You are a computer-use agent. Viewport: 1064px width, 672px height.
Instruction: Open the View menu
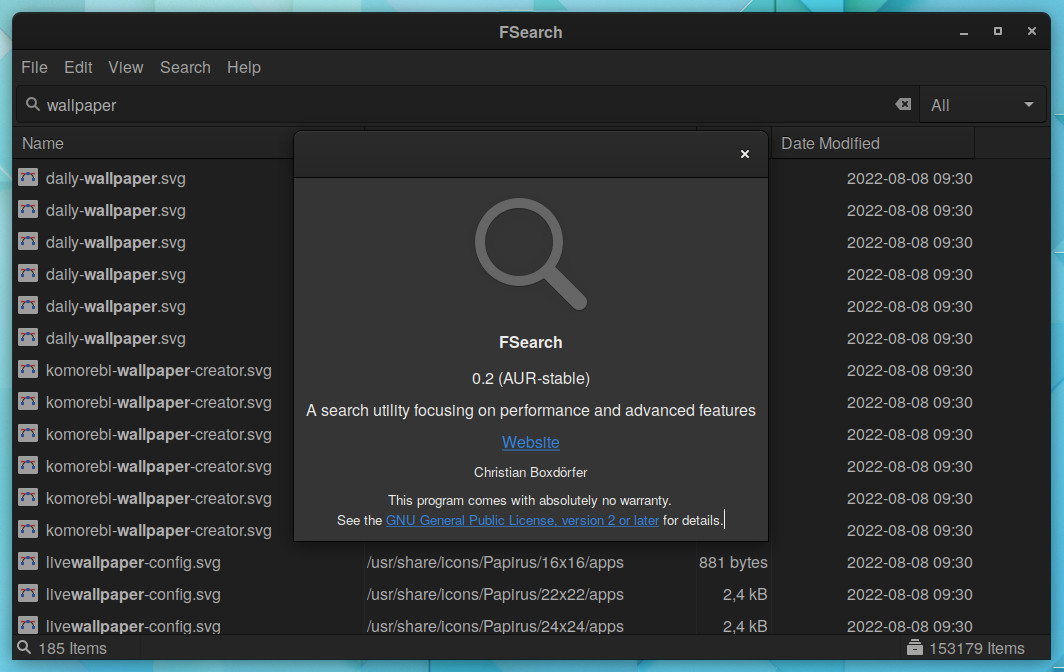pos(126,67)
